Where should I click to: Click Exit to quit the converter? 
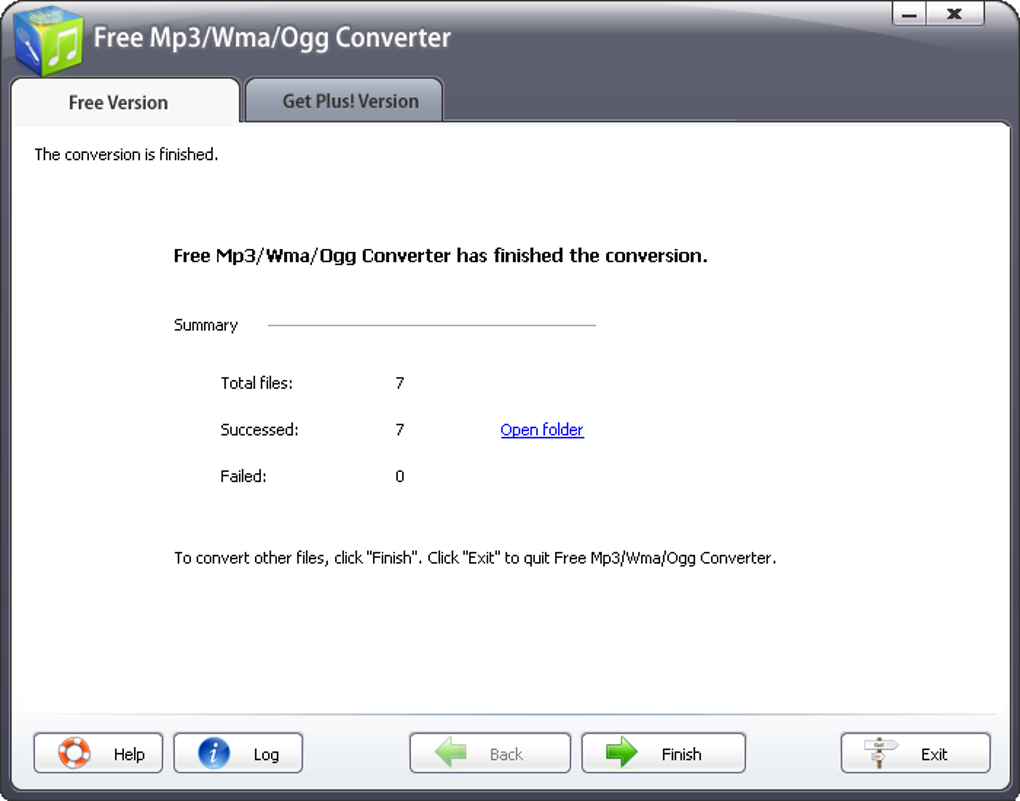point(915,753)
